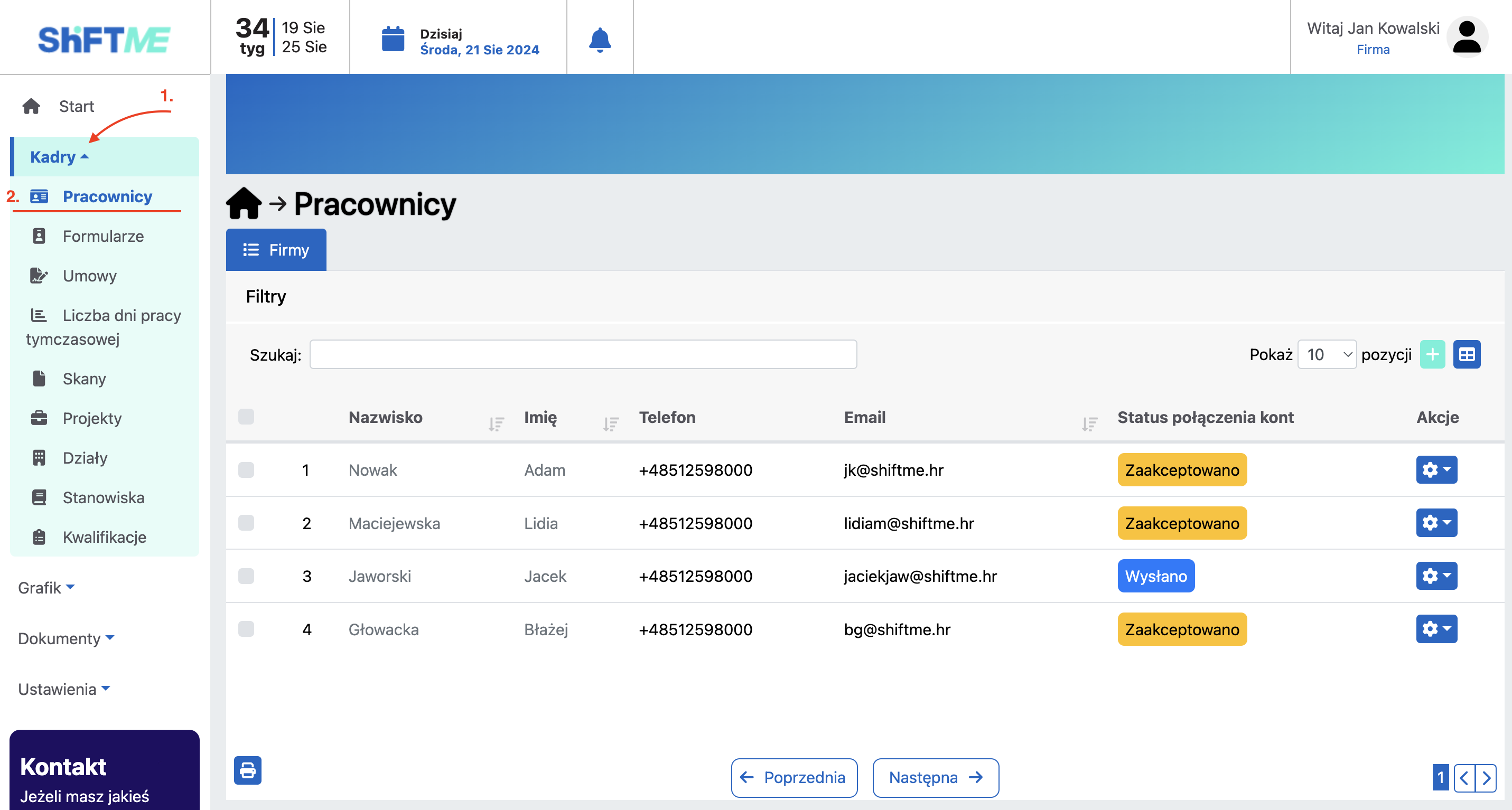Click the calendar icon next to Dzisiaj
Viewport: 1512px width, 810px height.
[x=393, y=39]
